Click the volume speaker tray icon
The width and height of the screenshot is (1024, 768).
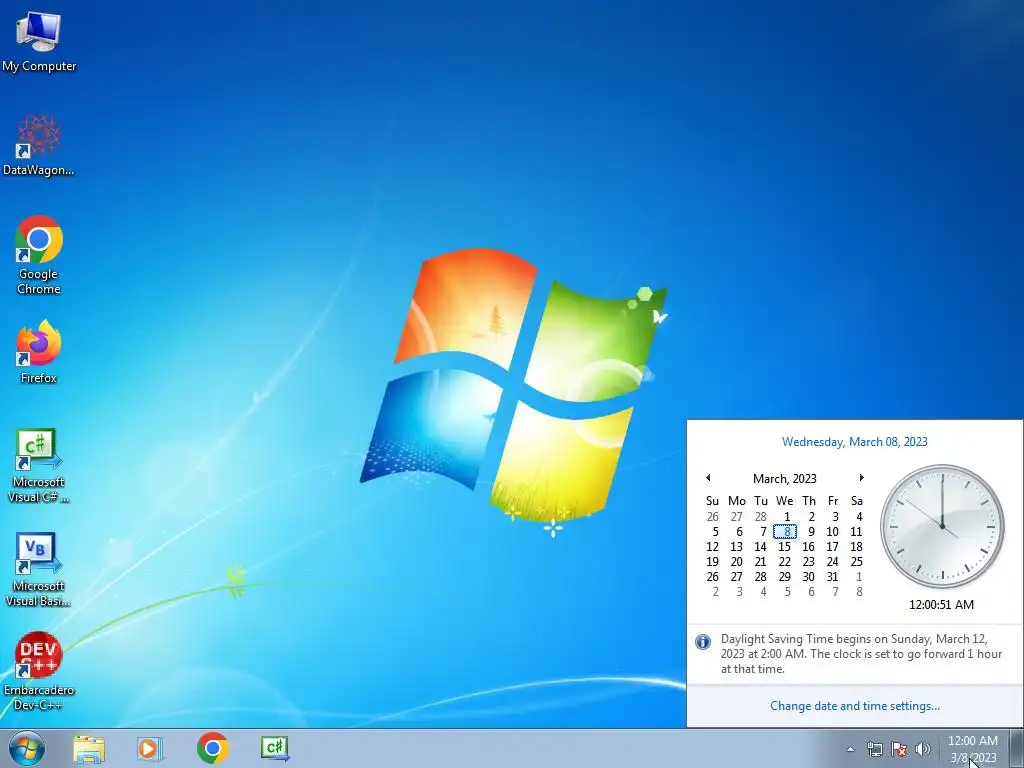(x=923, y=749)
